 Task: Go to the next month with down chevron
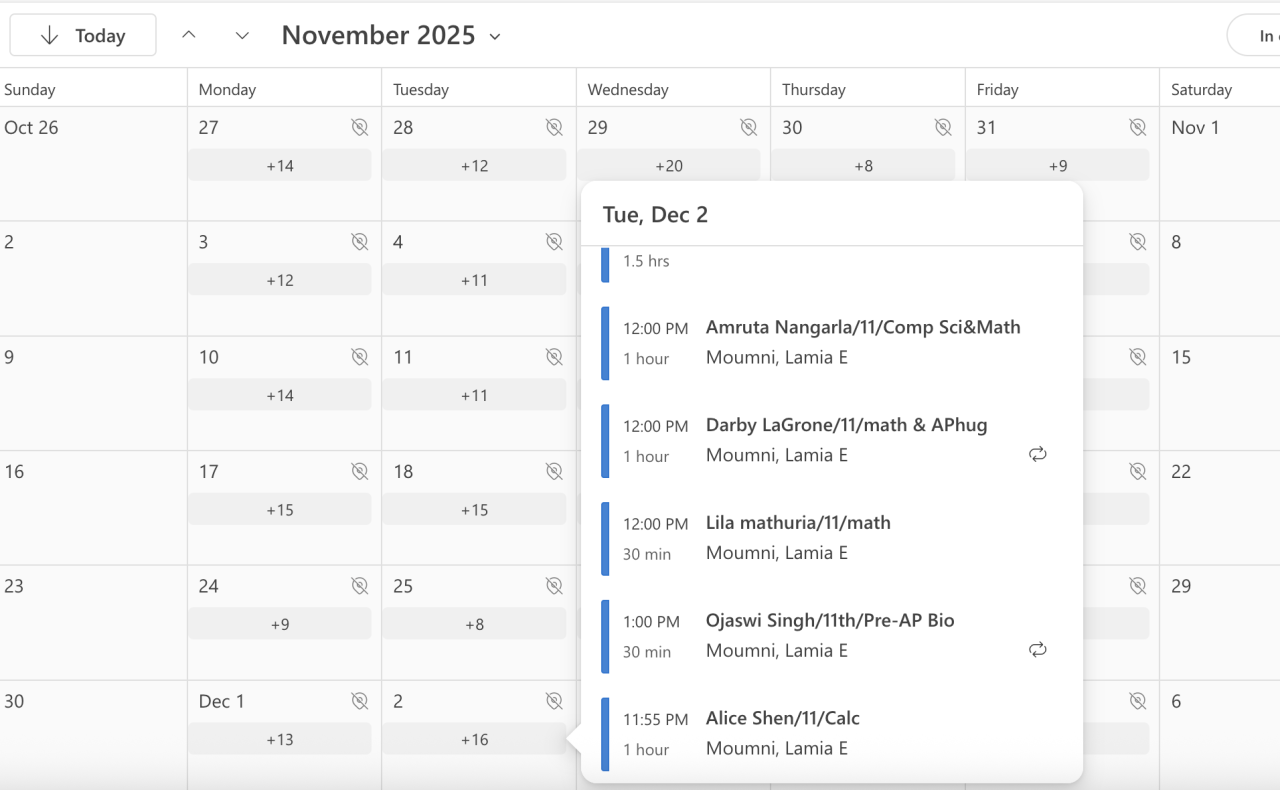click(242, 35)
